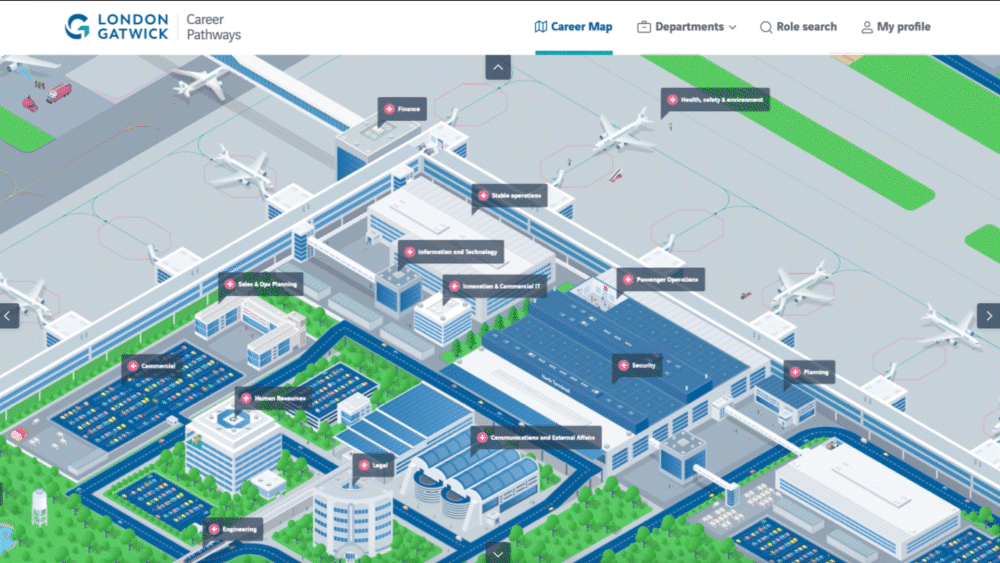Pan the map down with bottom chevron

pos(498,552)
